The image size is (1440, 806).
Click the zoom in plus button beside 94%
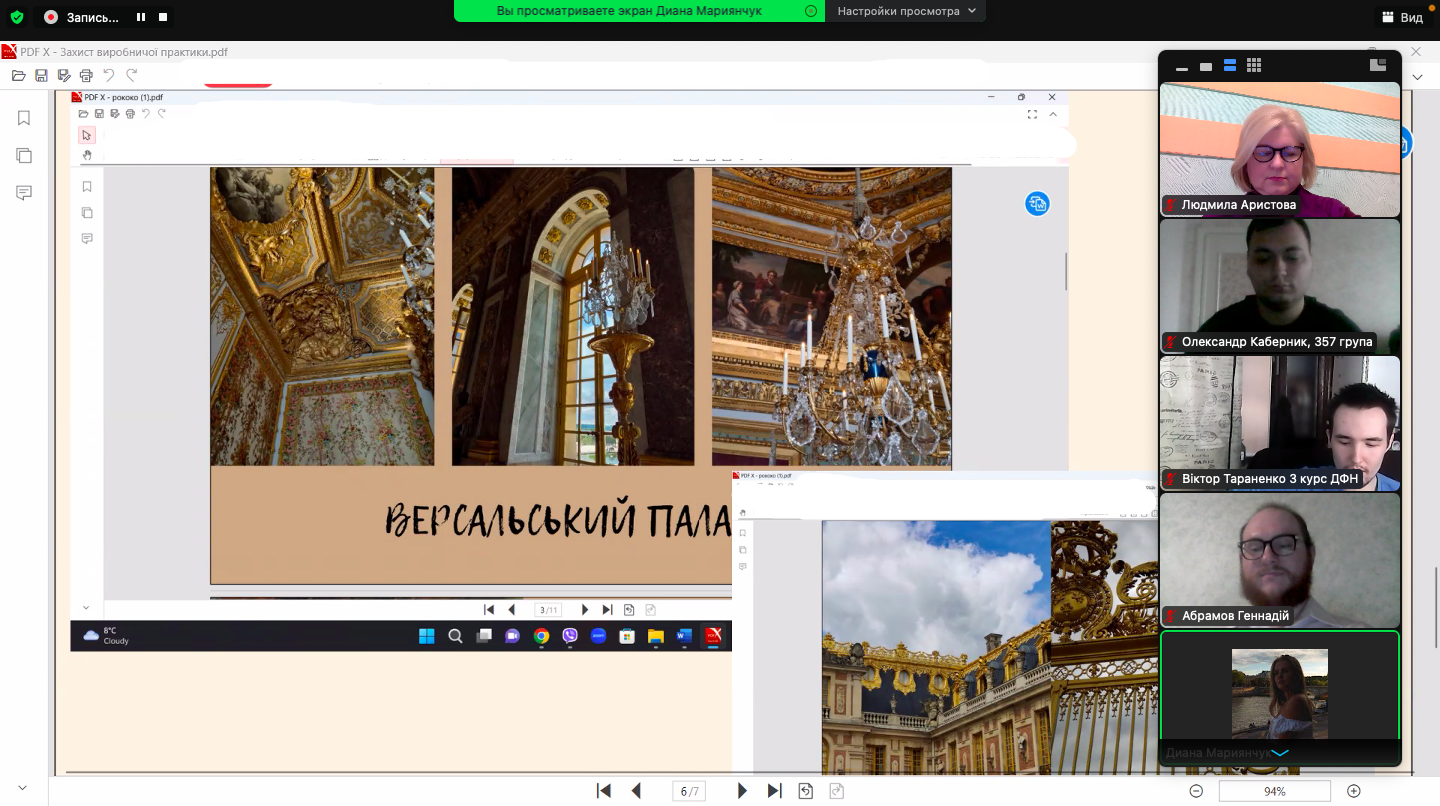pyautogui.click(x=1354, y=791)
